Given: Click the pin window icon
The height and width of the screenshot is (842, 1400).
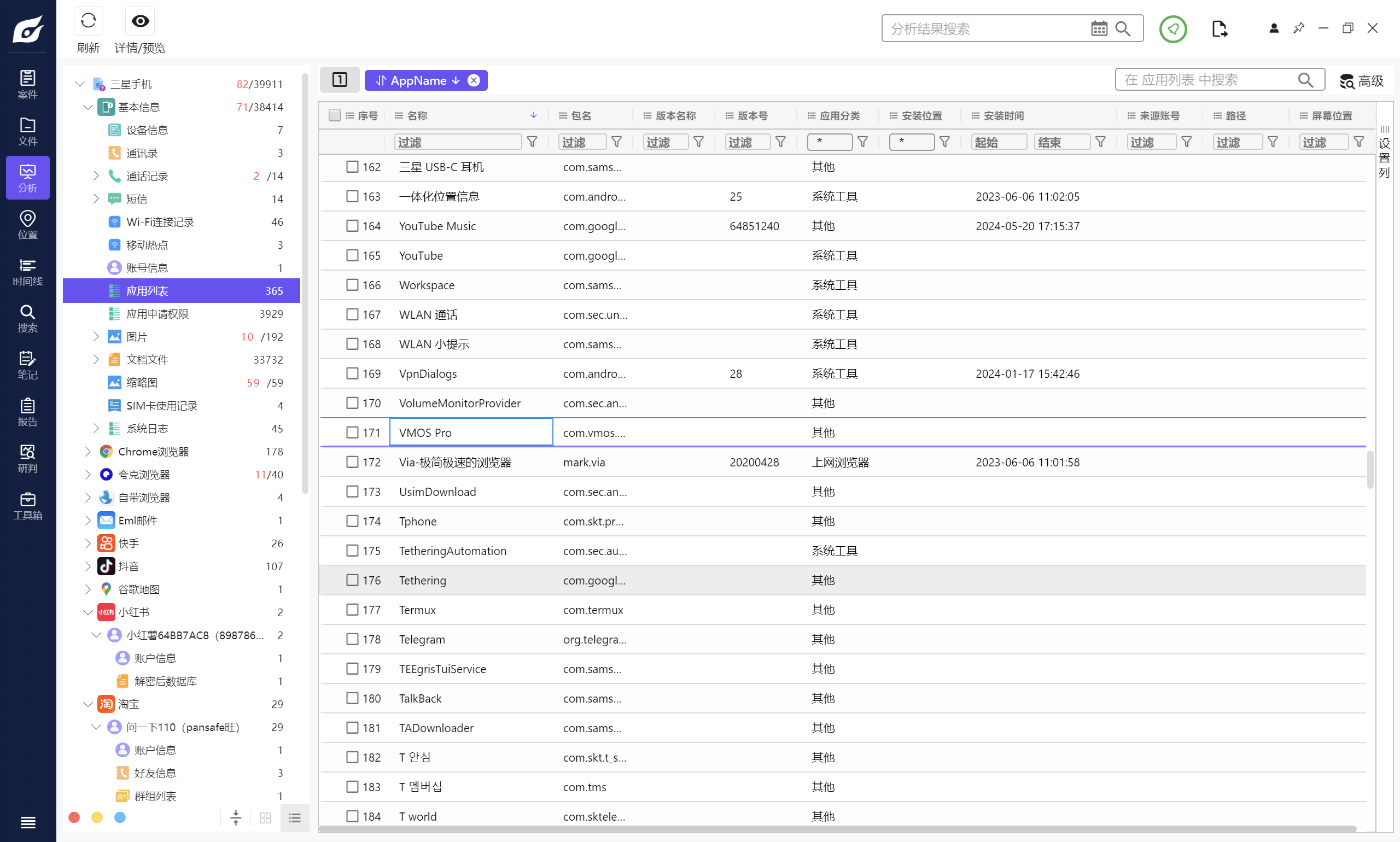Looking at the screenshot, I should pos(1298,28).
